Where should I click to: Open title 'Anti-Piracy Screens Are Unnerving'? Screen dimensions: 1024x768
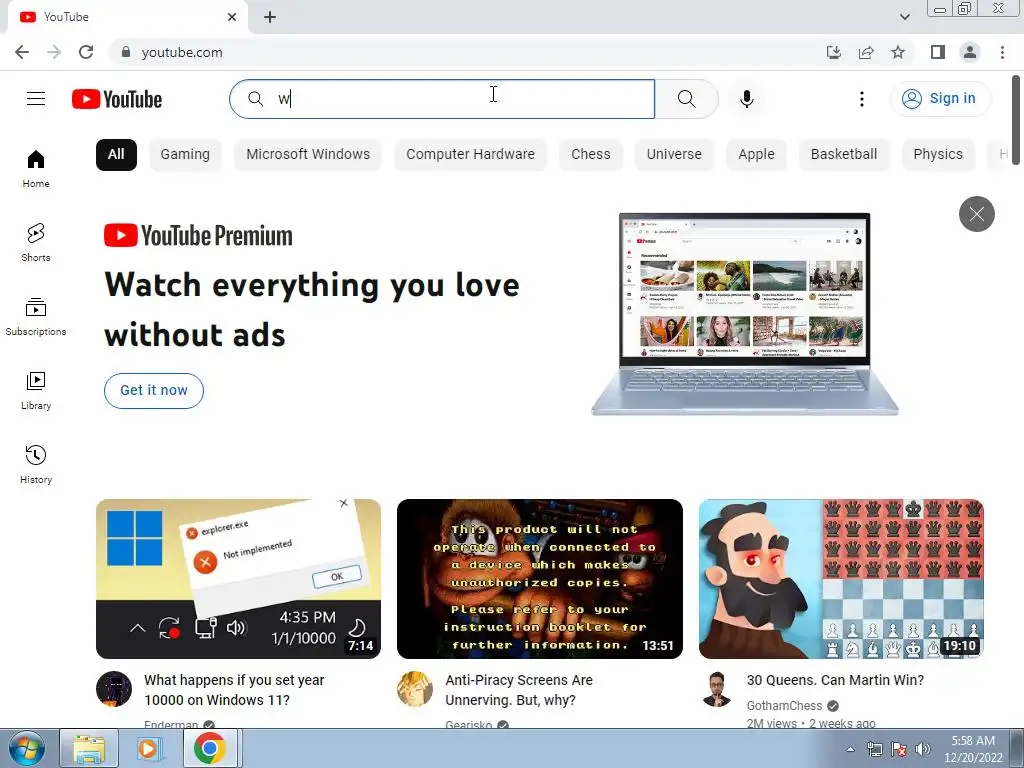click(x=519, y=690)
